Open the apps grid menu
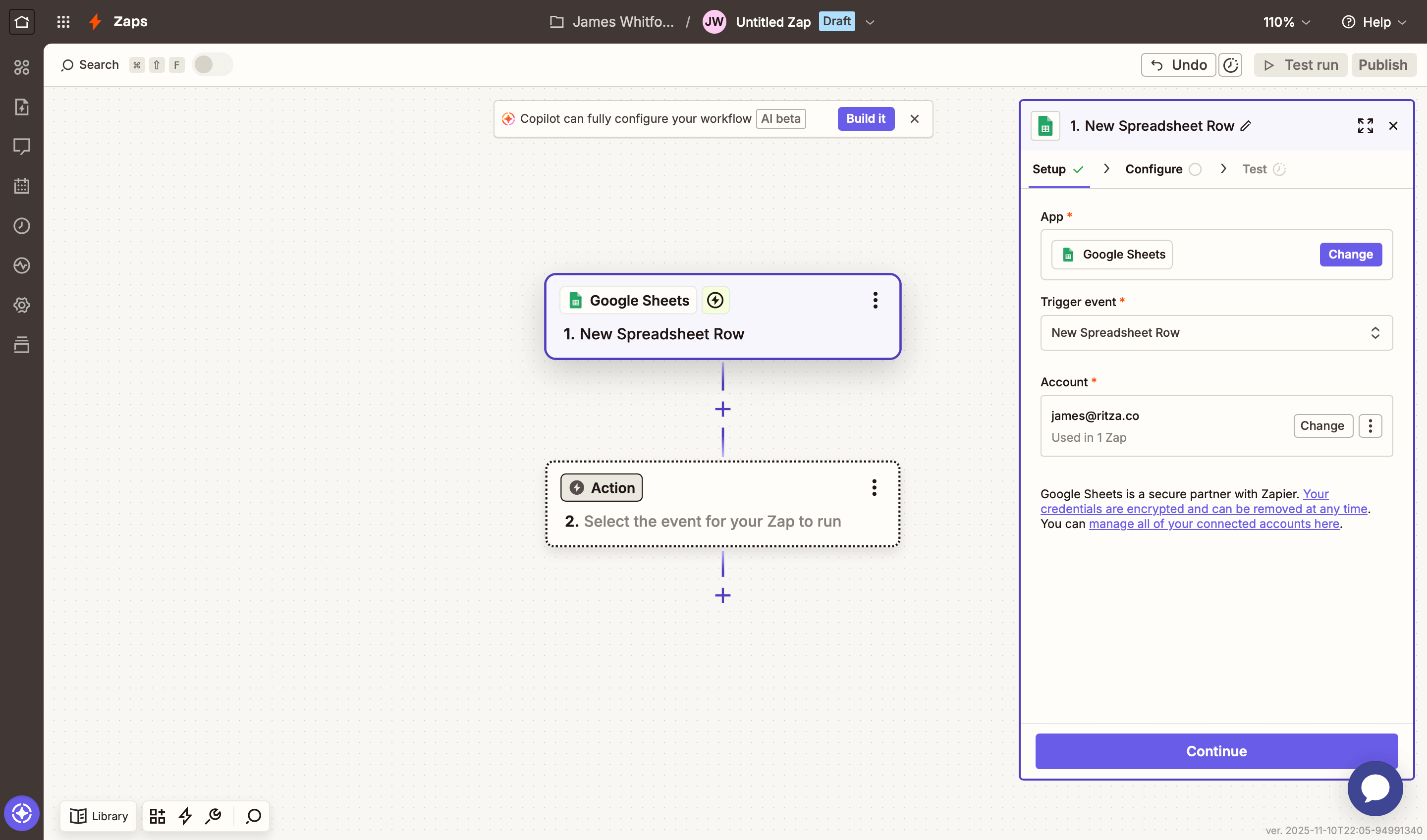 [x=63, y=21]
